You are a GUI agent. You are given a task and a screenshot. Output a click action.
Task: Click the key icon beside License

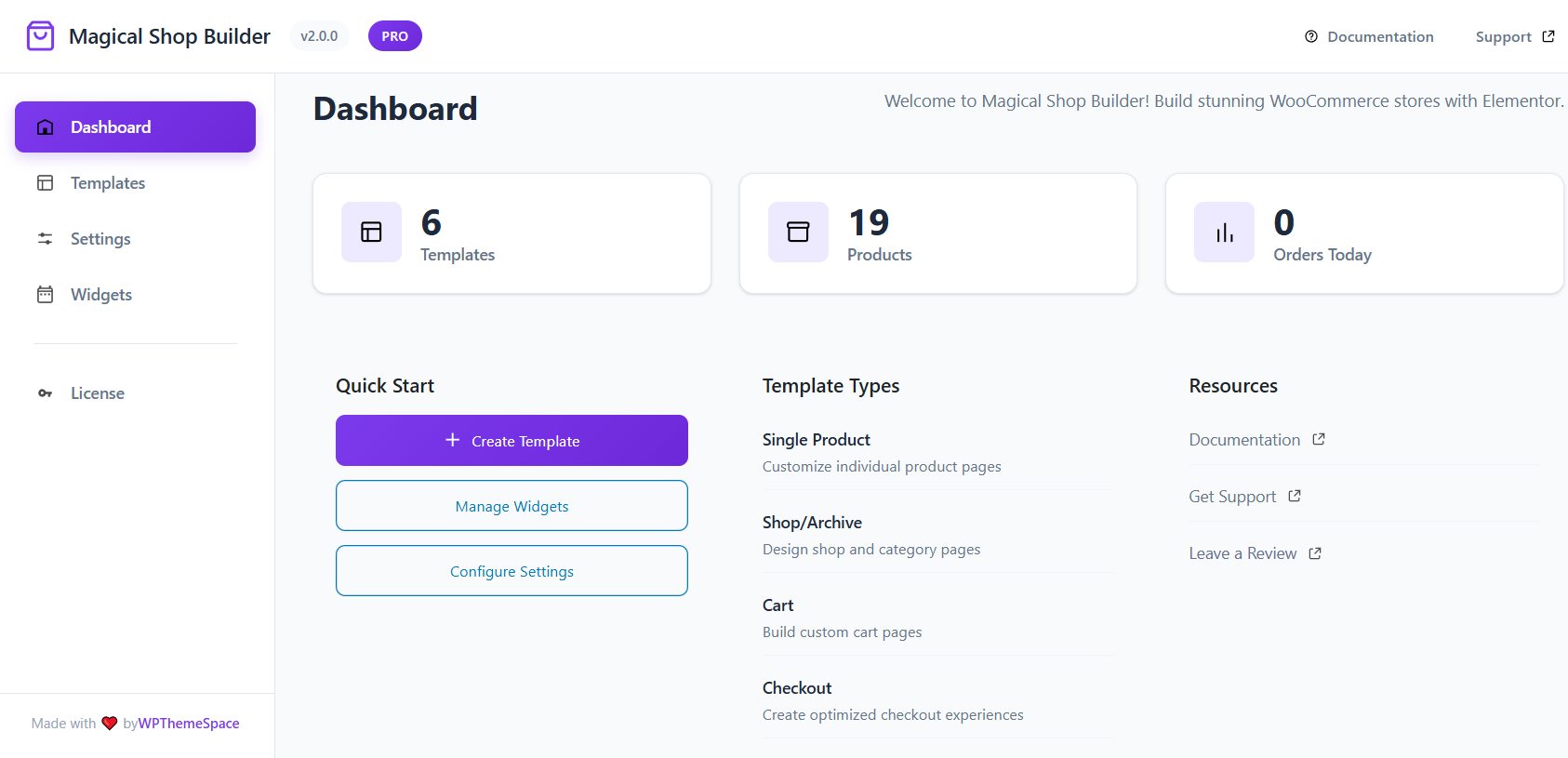point(45,393)
